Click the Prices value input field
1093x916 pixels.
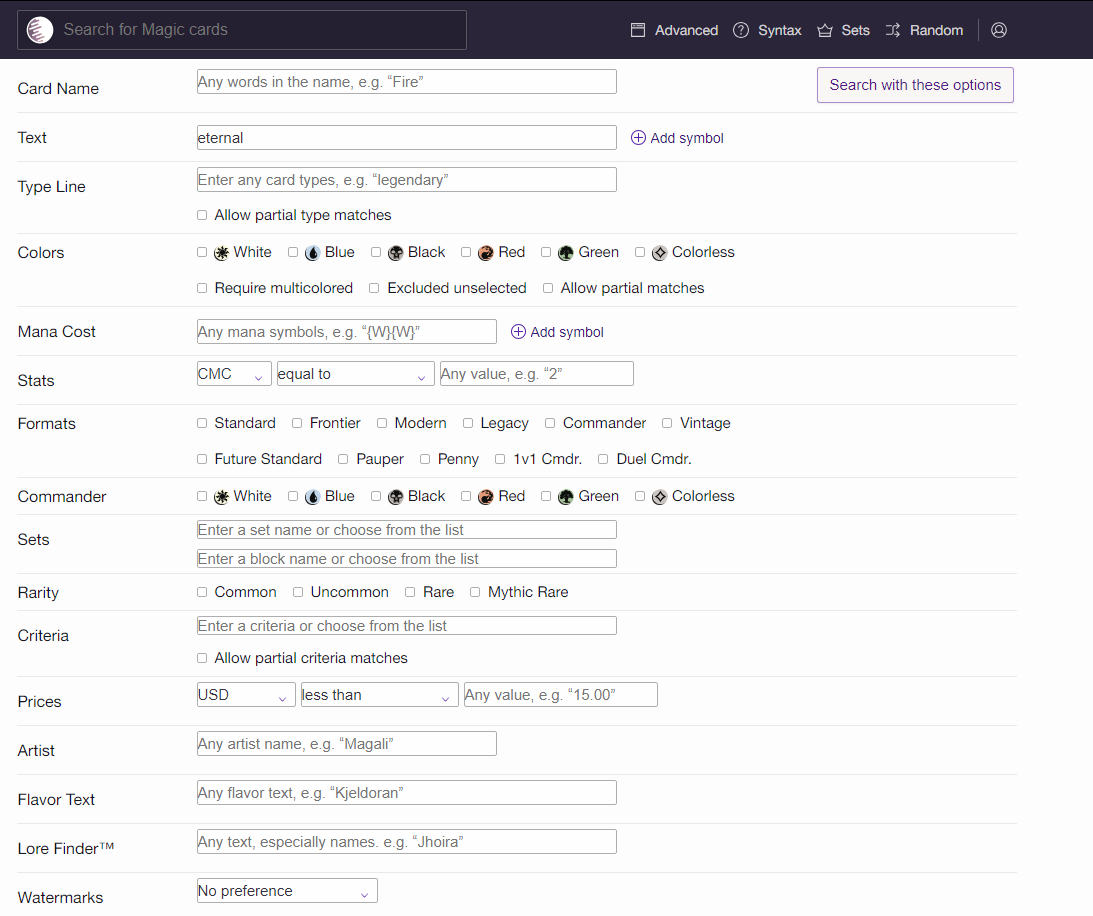click(x=560, y=695)
